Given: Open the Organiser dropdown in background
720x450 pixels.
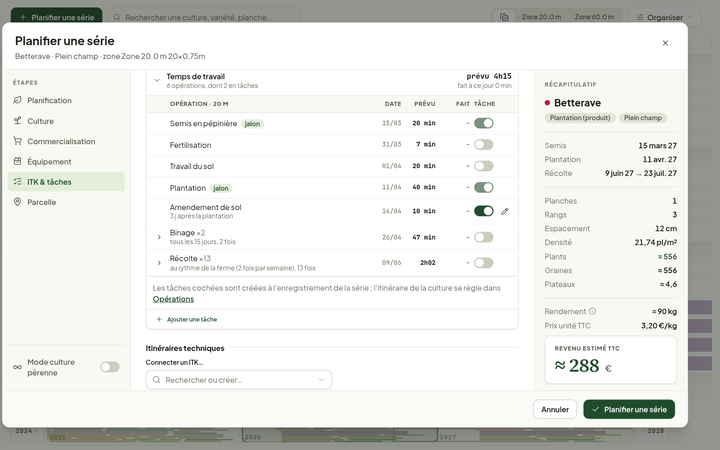Looking at the screenshot, I should click(664, 17).
